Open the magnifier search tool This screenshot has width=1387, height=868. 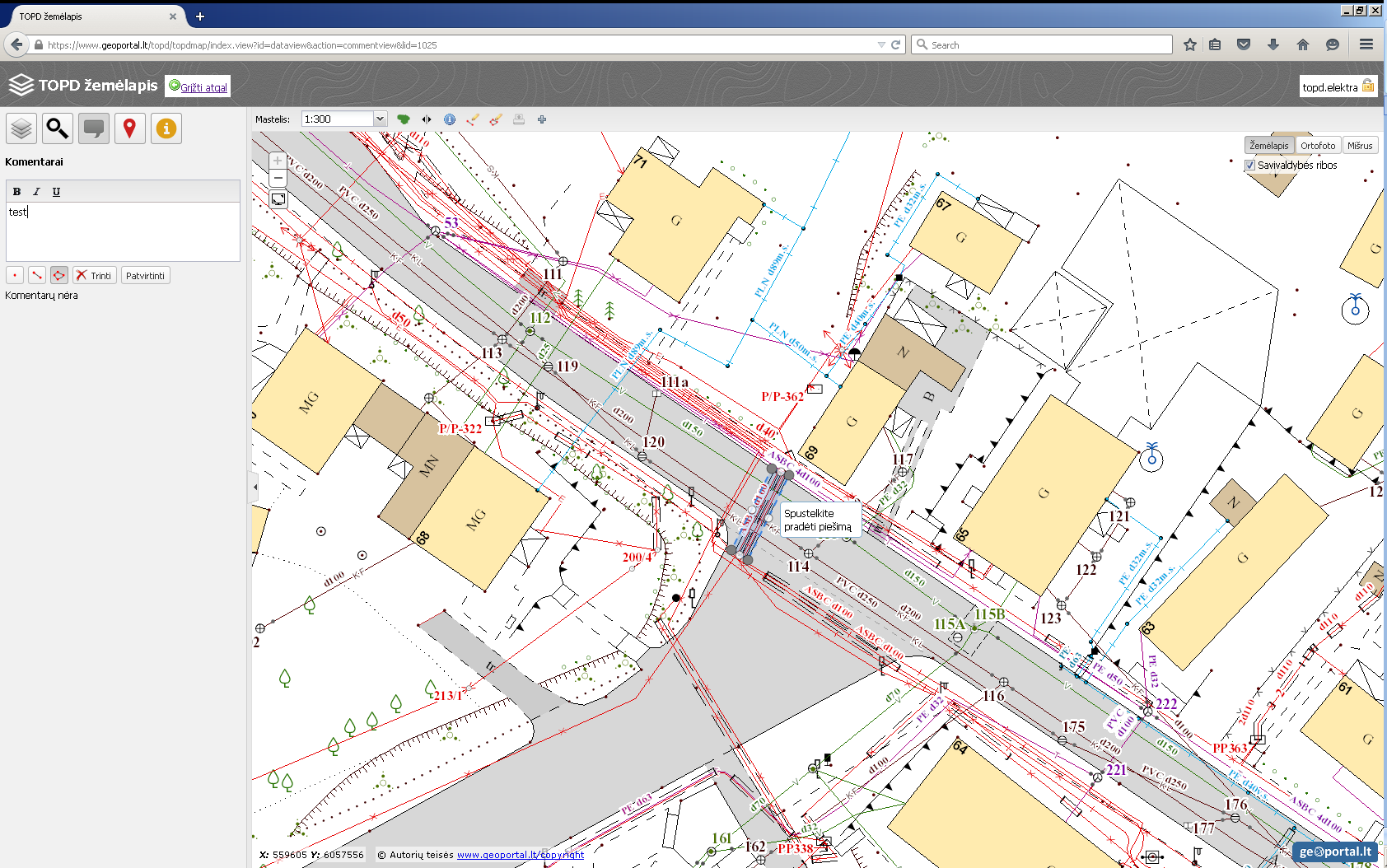[58, 128]
